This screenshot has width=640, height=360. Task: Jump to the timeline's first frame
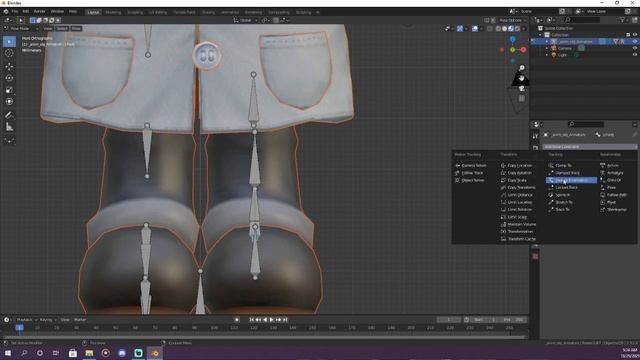(251, 320)
